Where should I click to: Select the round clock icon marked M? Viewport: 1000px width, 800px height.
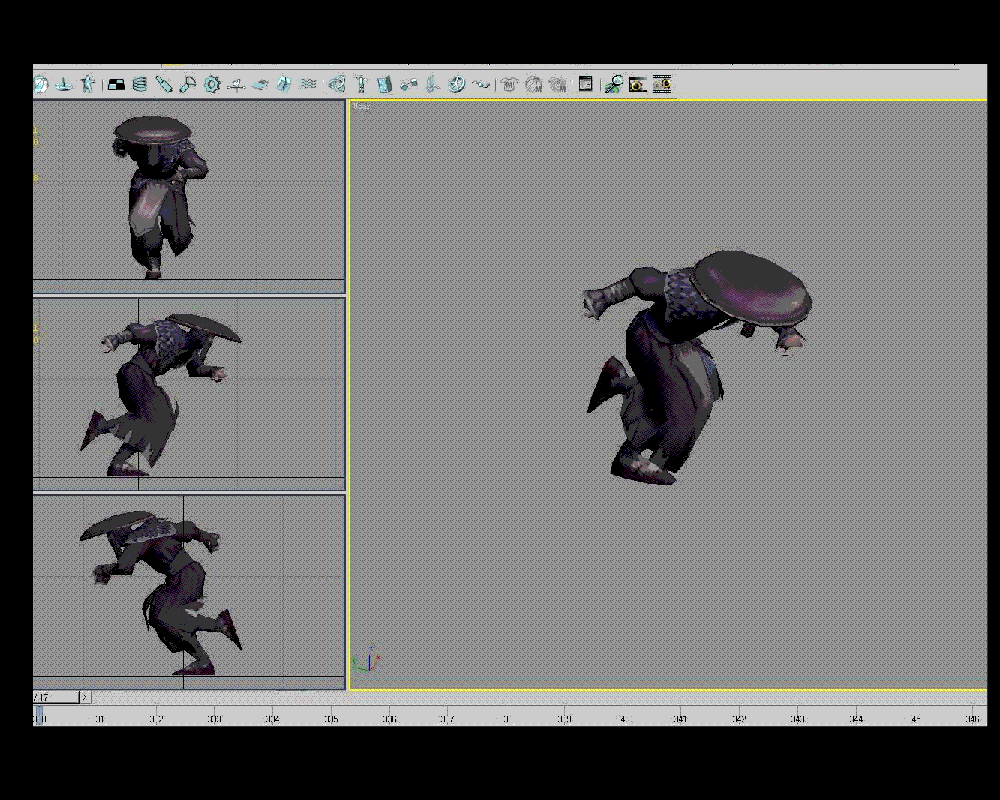tap(533, 84)
